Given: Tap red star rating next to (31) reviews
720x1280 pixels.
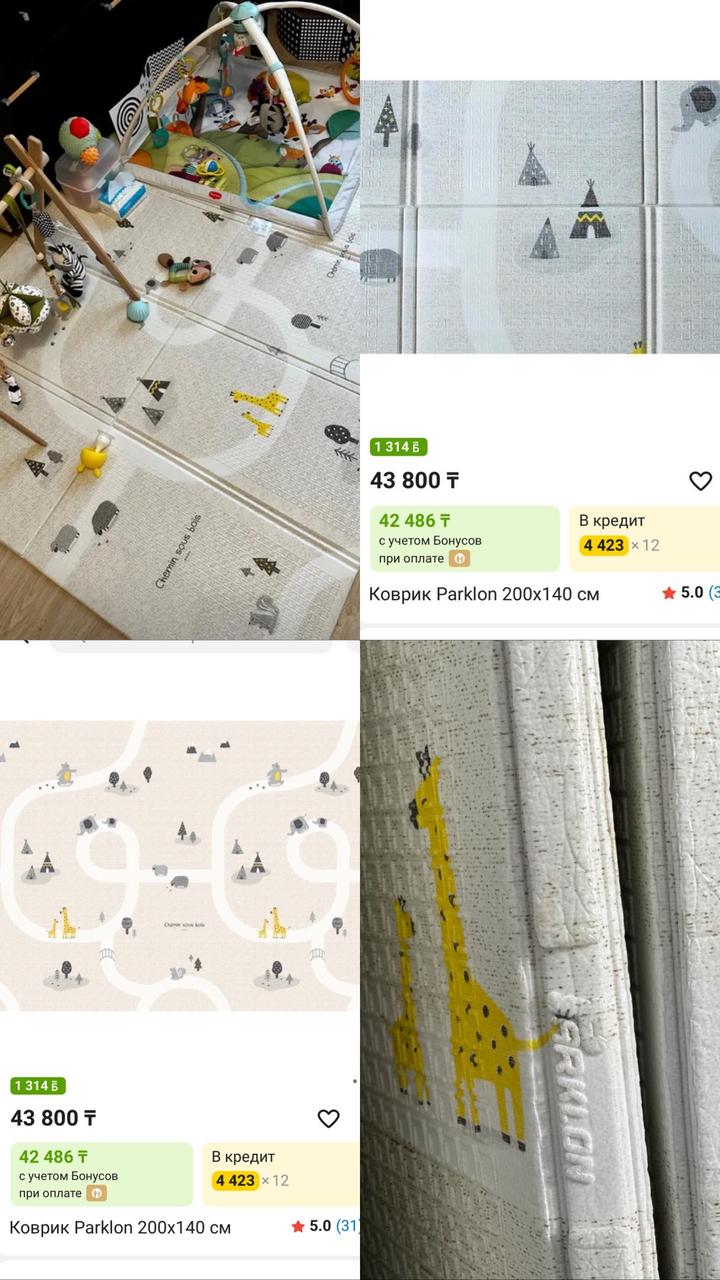Looking at the screenshot, I should 298,1226.
